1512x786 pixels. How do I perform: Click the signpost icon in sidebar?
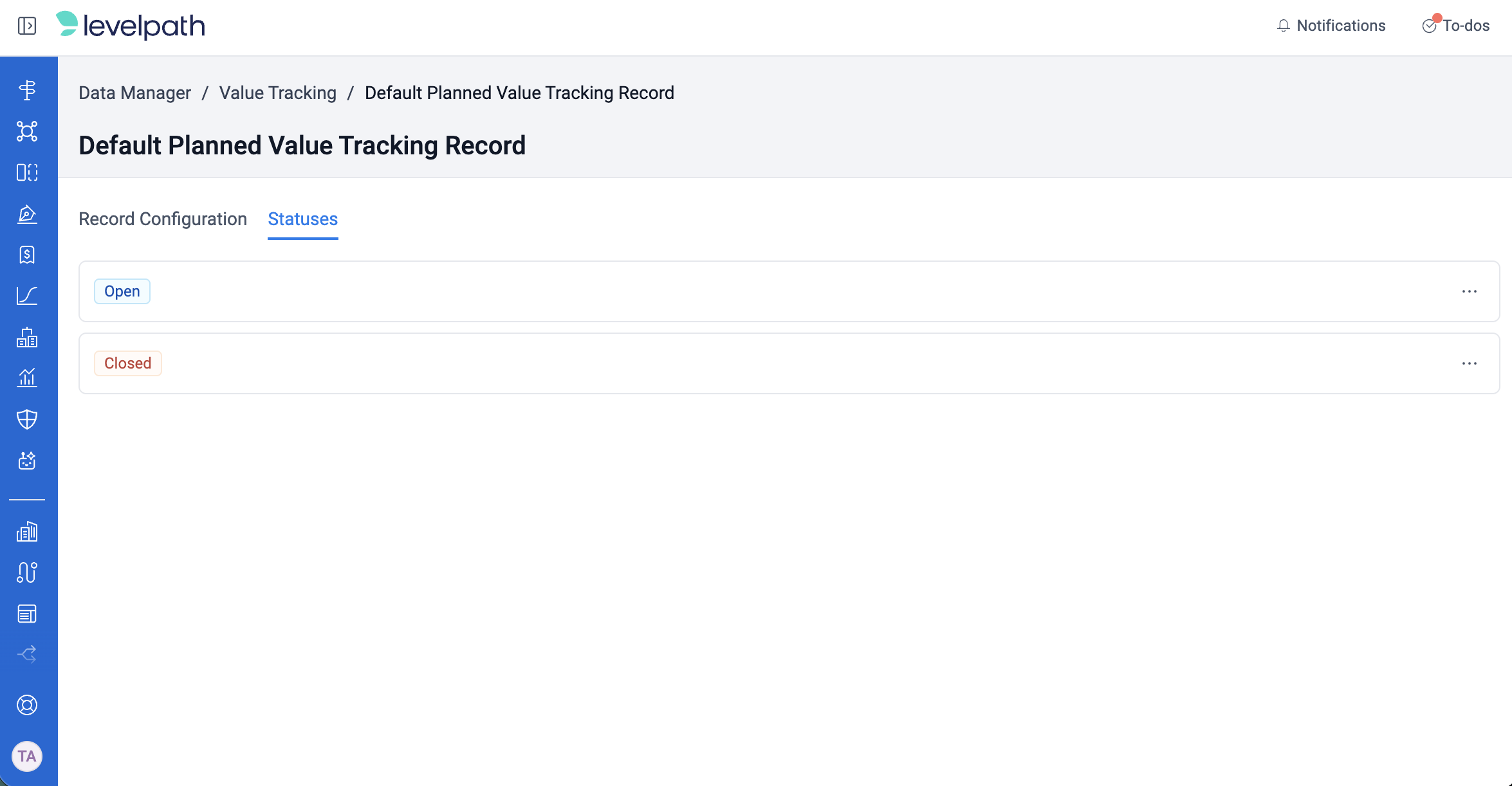click(27, 90)
